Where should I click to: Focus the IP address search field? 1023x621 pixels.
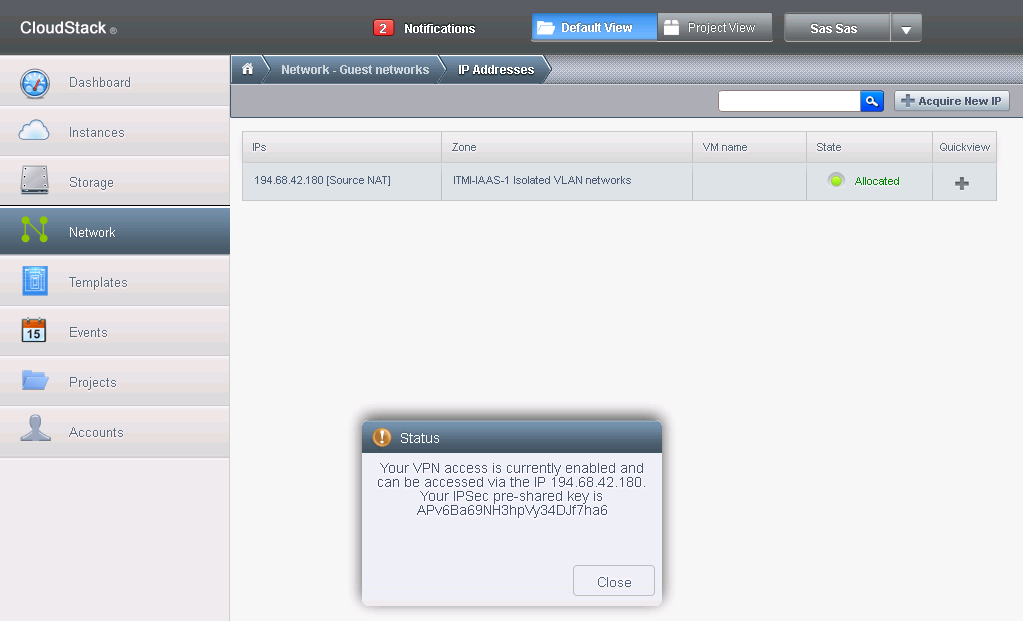tap(789, 101)
